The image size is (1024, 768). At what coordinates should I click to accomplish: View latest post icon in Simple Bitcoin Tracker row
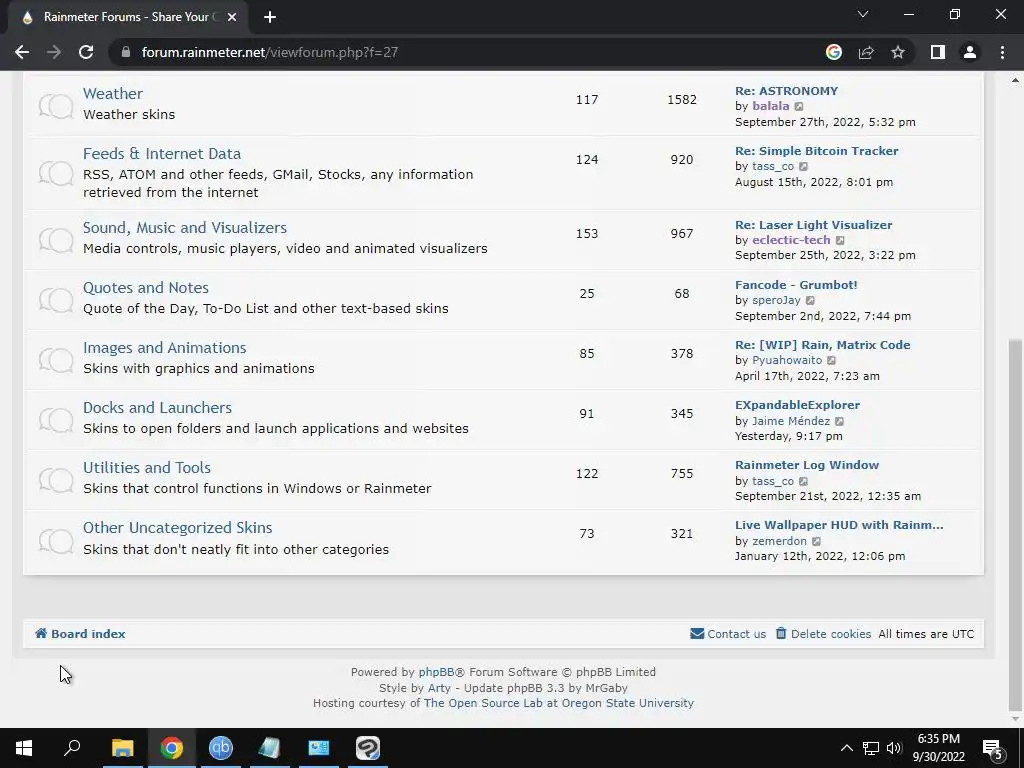[x=803, y=167]
